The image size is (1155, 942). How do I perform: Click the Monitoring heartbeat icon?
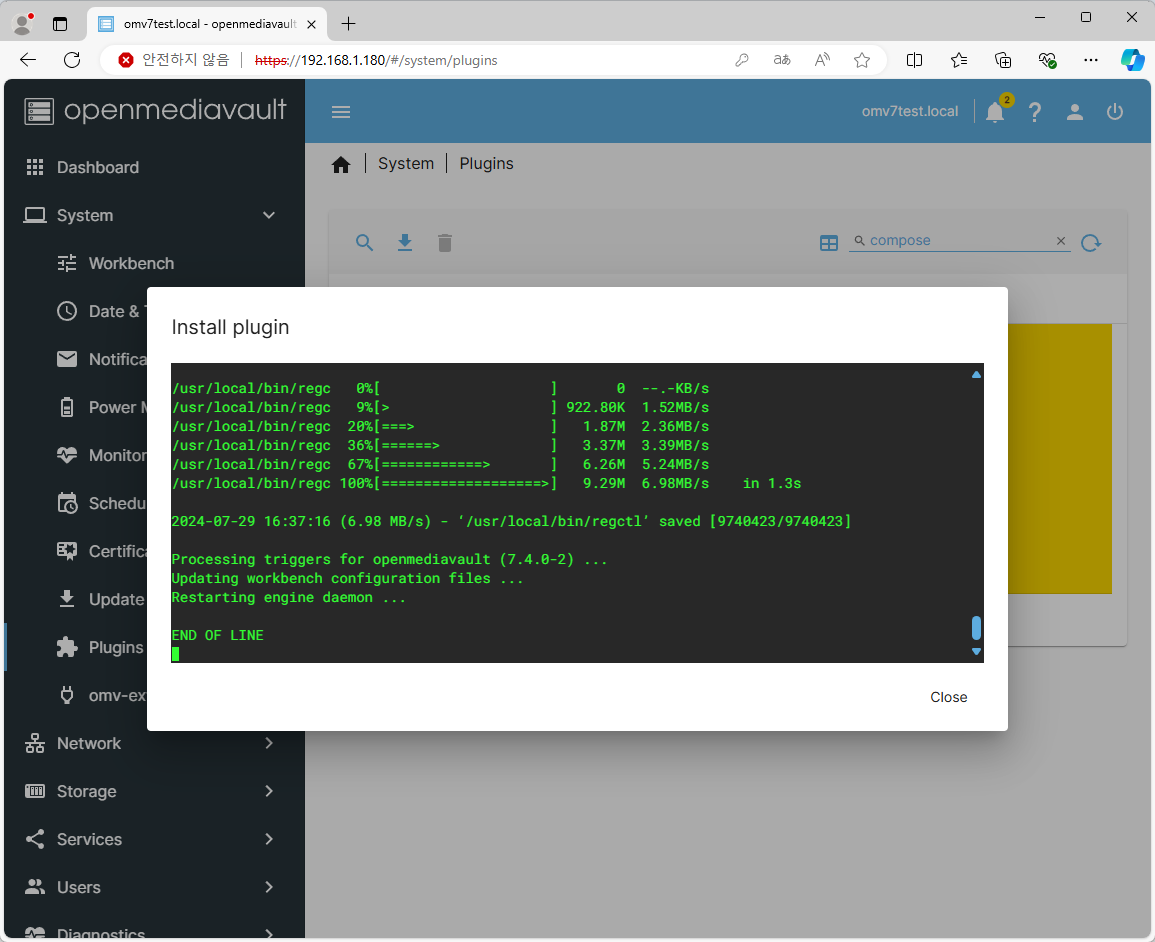coord(67,455)
